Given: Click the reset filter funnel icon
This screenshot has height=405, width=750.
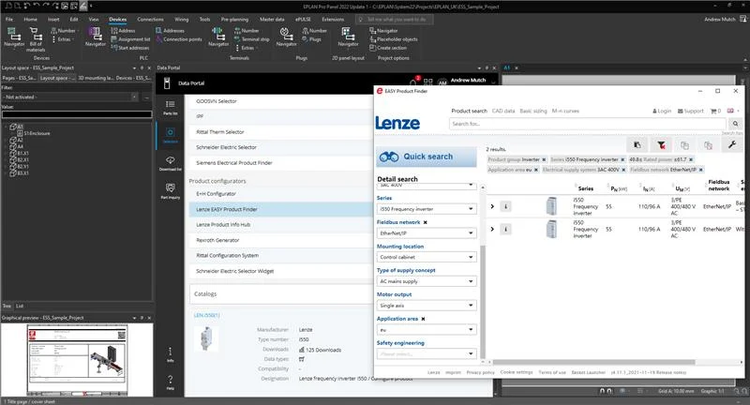Looking at the screenshot, I should 661,145.
